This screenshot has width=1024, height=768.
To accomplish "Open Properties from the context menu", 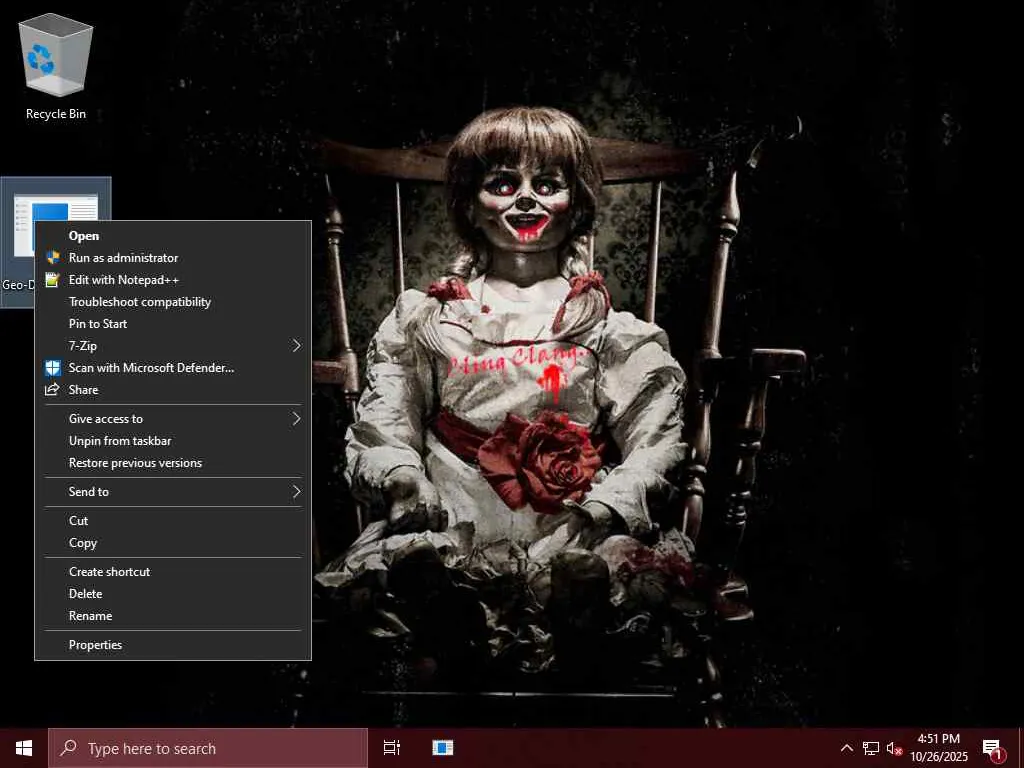I will 173,645.
